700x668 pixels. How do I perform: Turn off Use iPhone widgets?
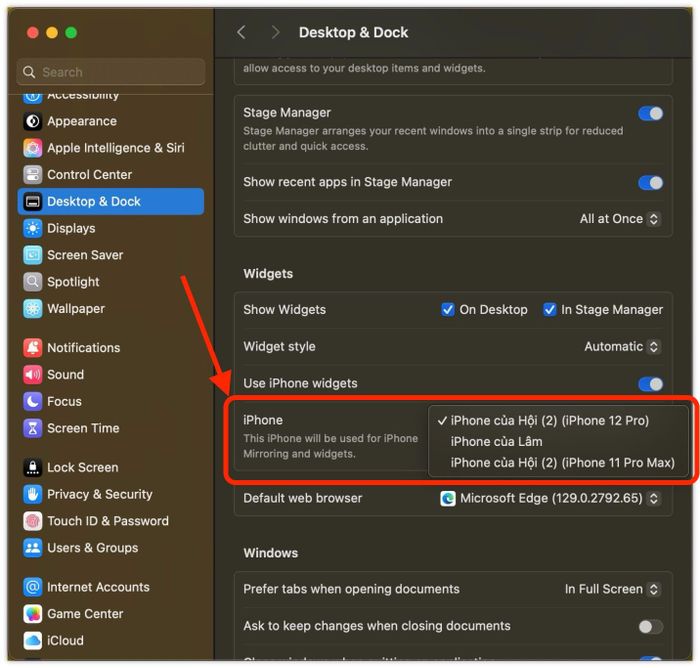tap(650, 384)
